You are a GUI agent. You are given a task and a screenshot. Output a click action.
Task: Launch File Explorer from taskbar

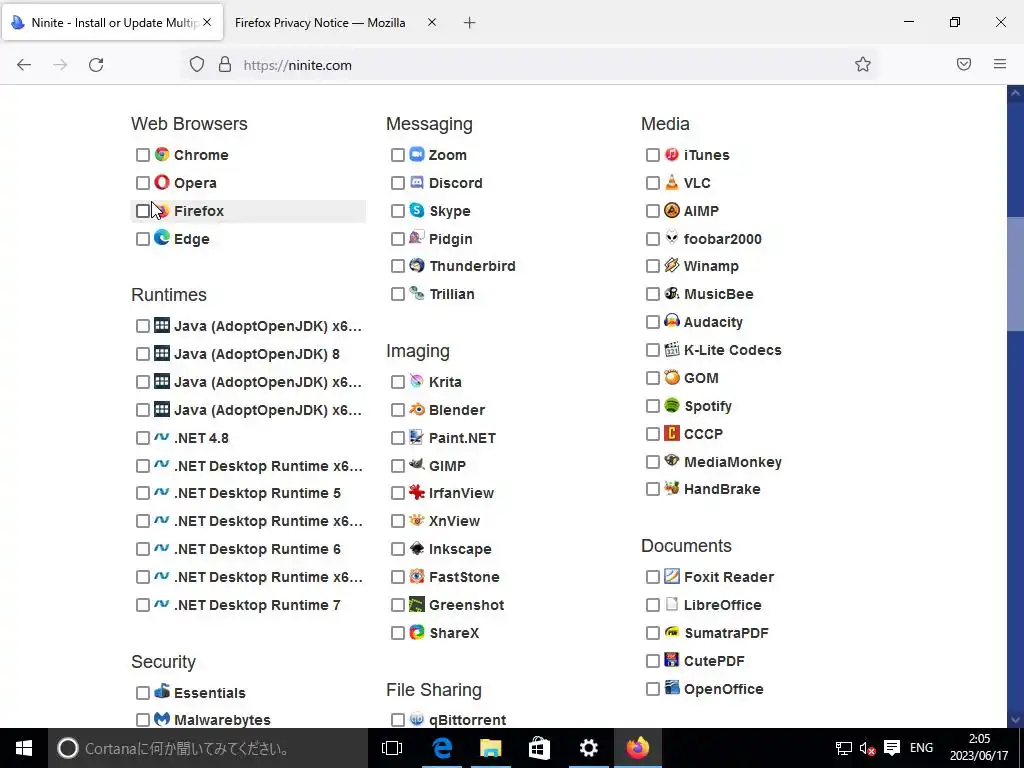pos(490,748)
